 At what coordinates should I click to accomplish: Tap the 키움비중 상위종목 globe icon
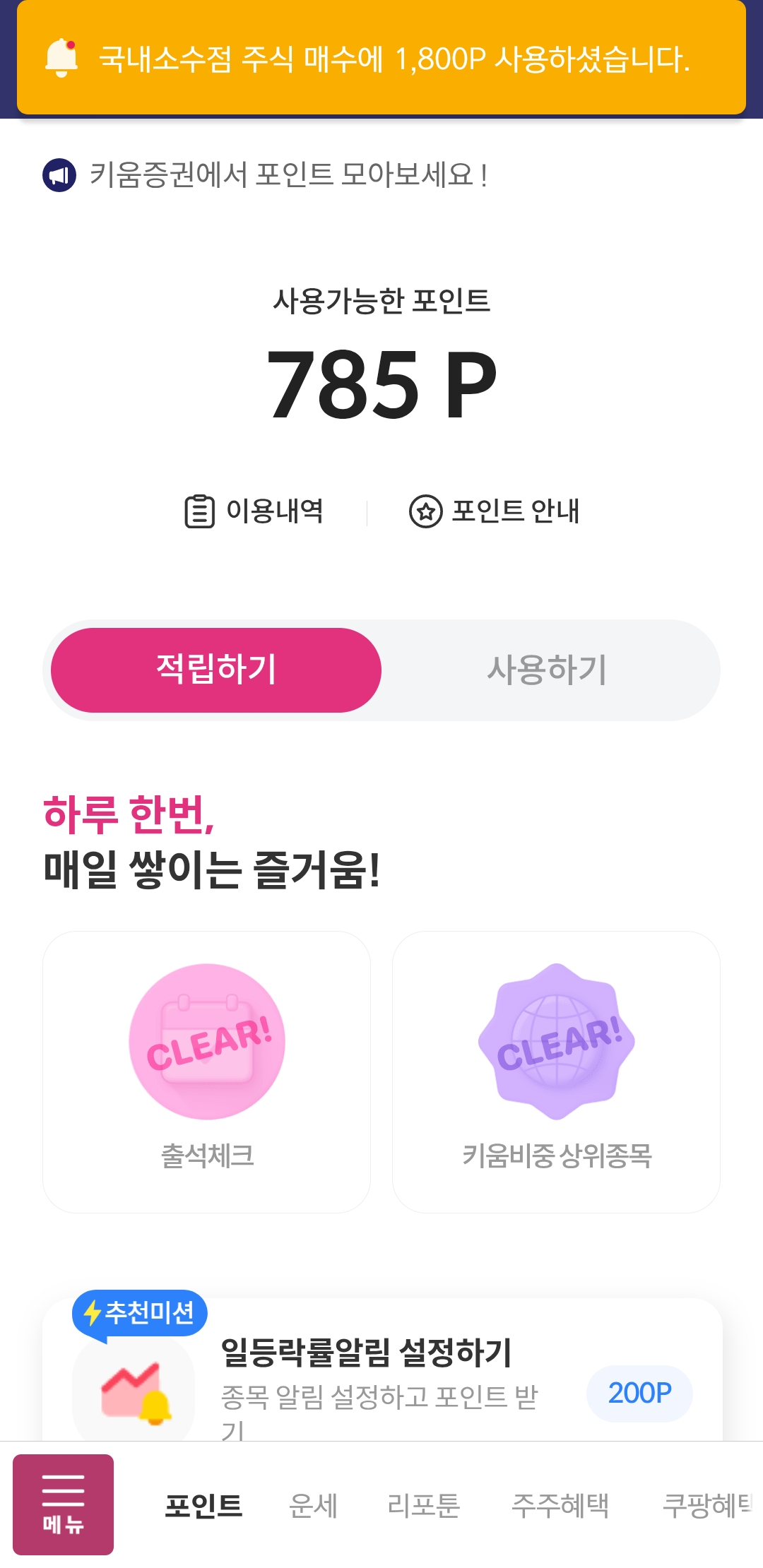[x=557, y=1042]
